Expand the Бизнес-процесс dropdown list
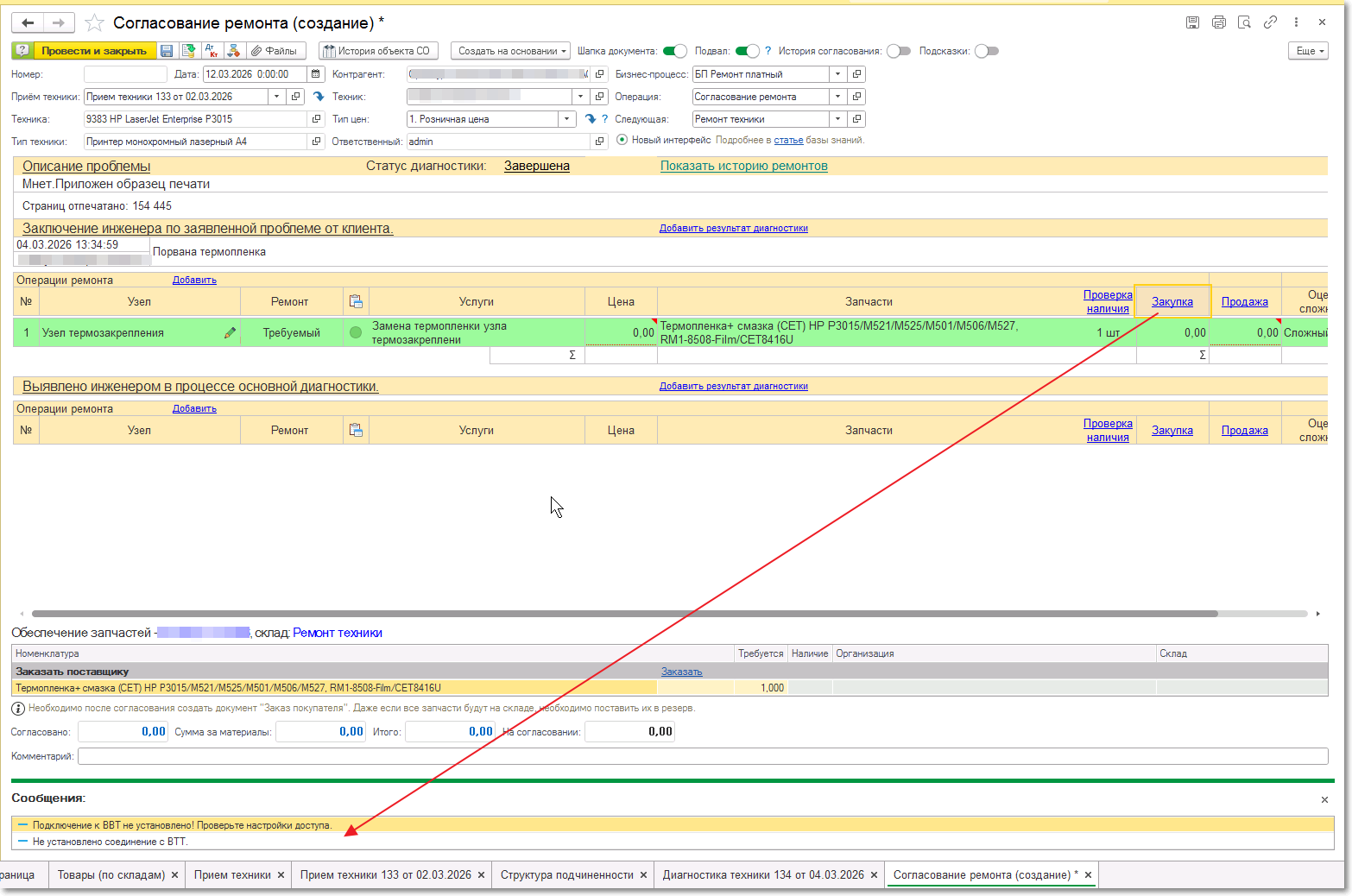 [837, 74]
